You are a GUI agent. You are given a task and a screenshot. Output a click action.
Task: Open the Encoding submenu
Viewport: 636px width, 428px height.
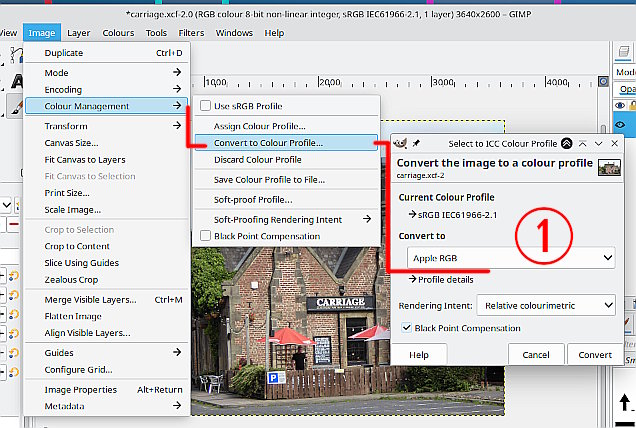[x=107, y=89]
